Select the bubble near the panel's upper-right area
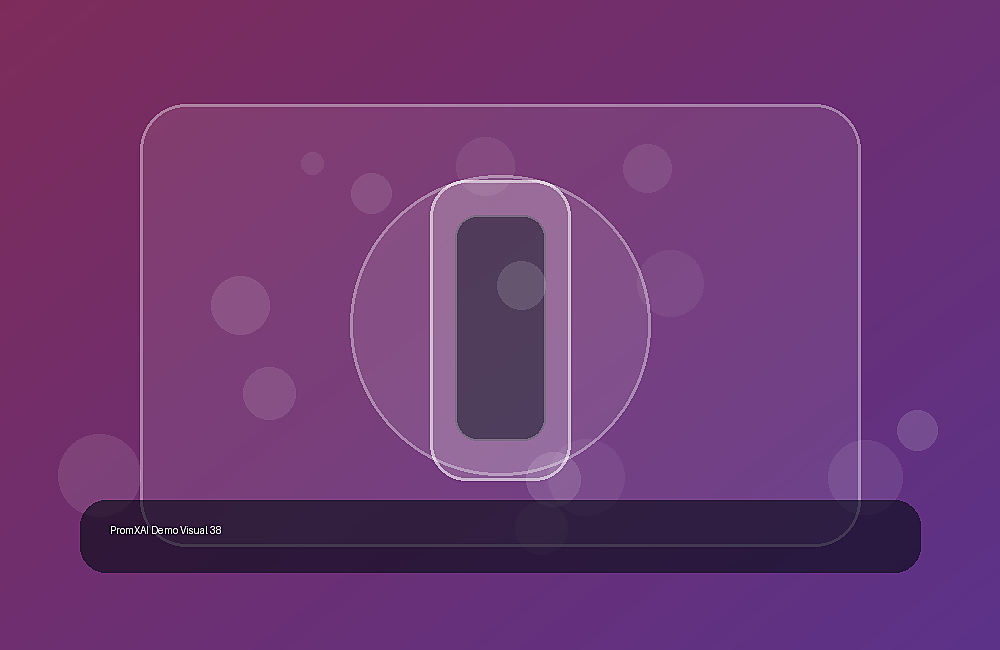The height and width of the screenshot is (650, 1000). point(647,168)
